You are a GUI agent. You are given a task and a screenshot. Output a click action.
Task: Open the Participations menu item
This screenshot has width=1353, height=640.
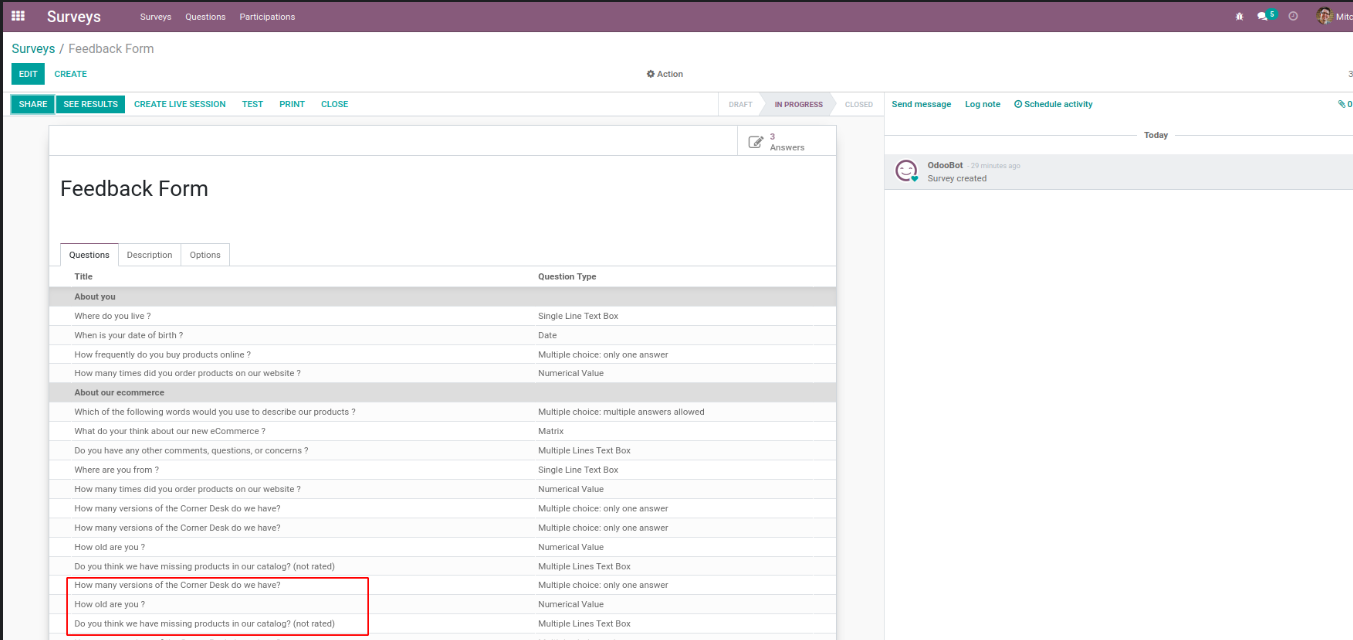point(267,17)
